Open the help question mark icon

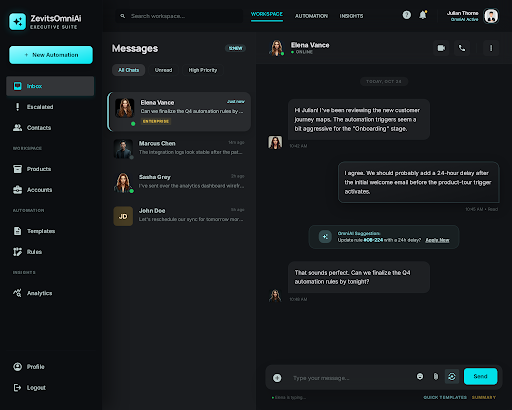tap(406, 15)
